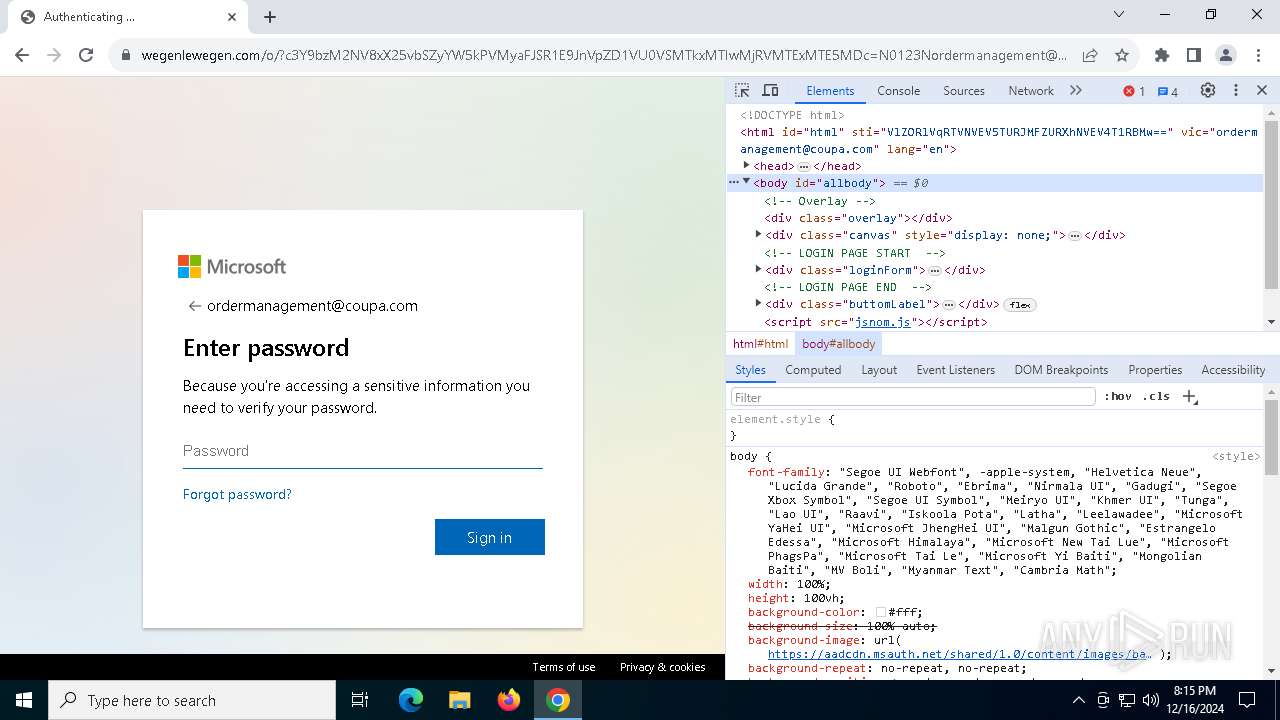Image resolution: width=1280 pixels, height=720 pixels.
Task: Toggle the :hov element state
Action: point(1118,397)
